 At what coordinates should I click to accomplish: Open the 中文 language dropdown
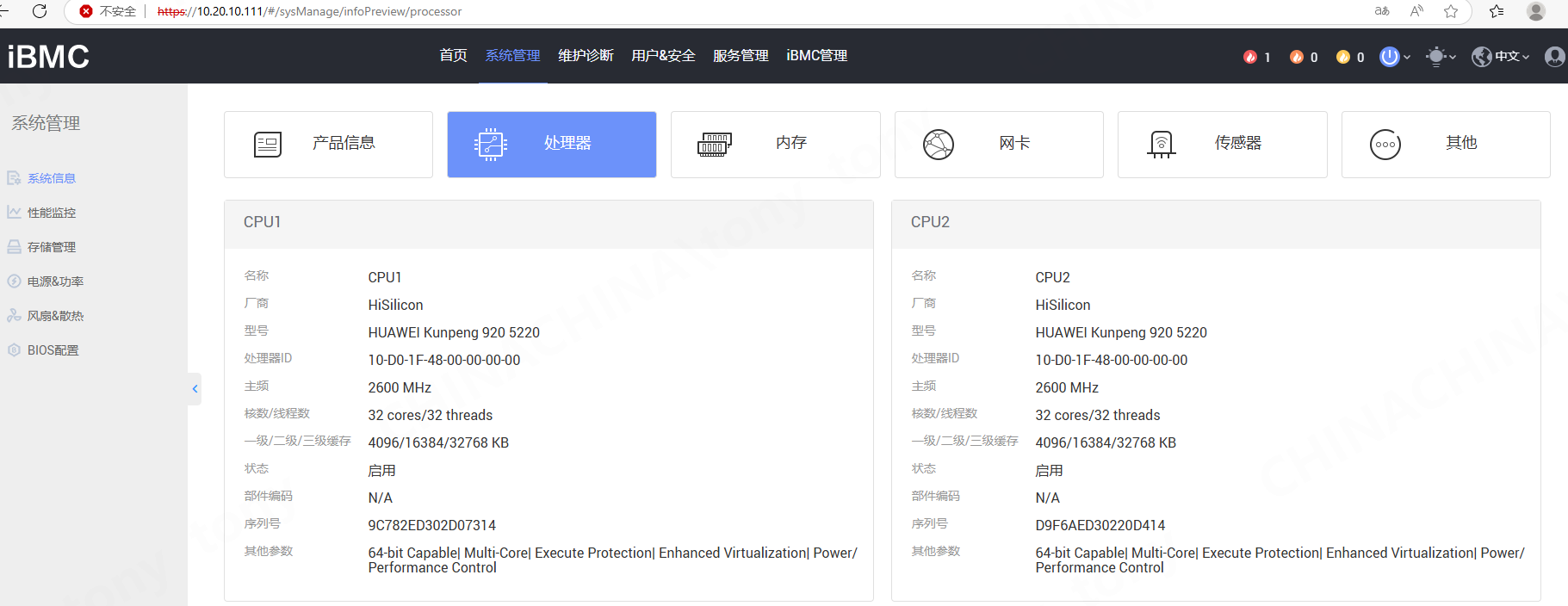[x=1501, y=57]
